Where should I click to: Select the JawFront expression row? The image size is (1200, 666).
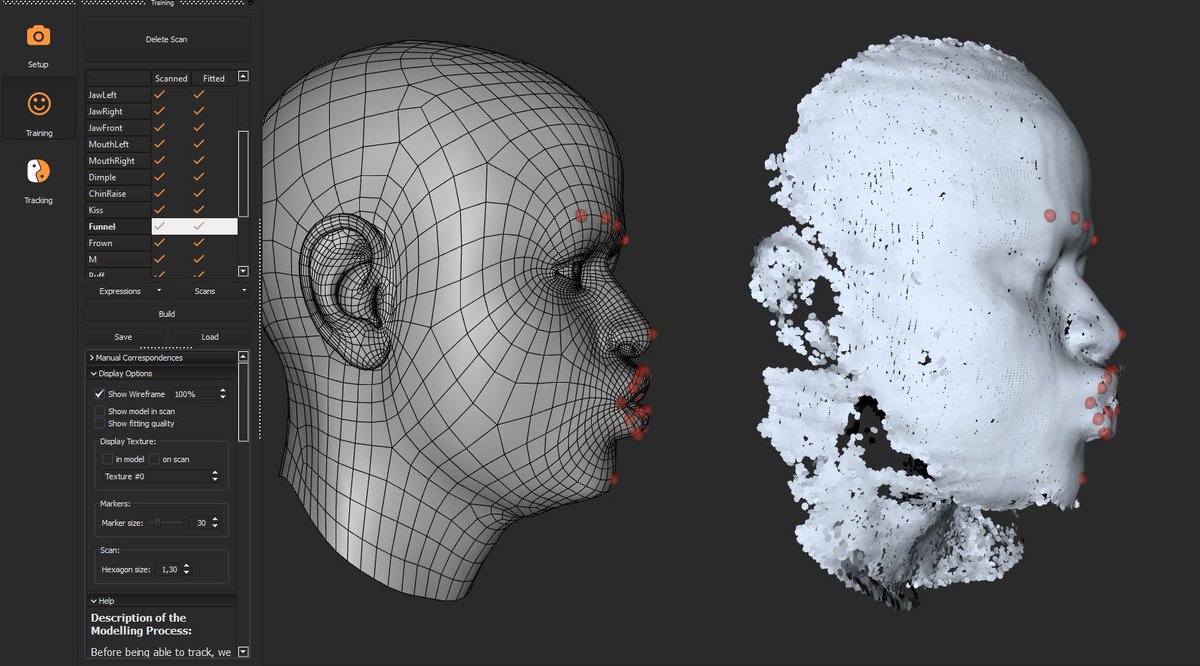pos(161,128)
